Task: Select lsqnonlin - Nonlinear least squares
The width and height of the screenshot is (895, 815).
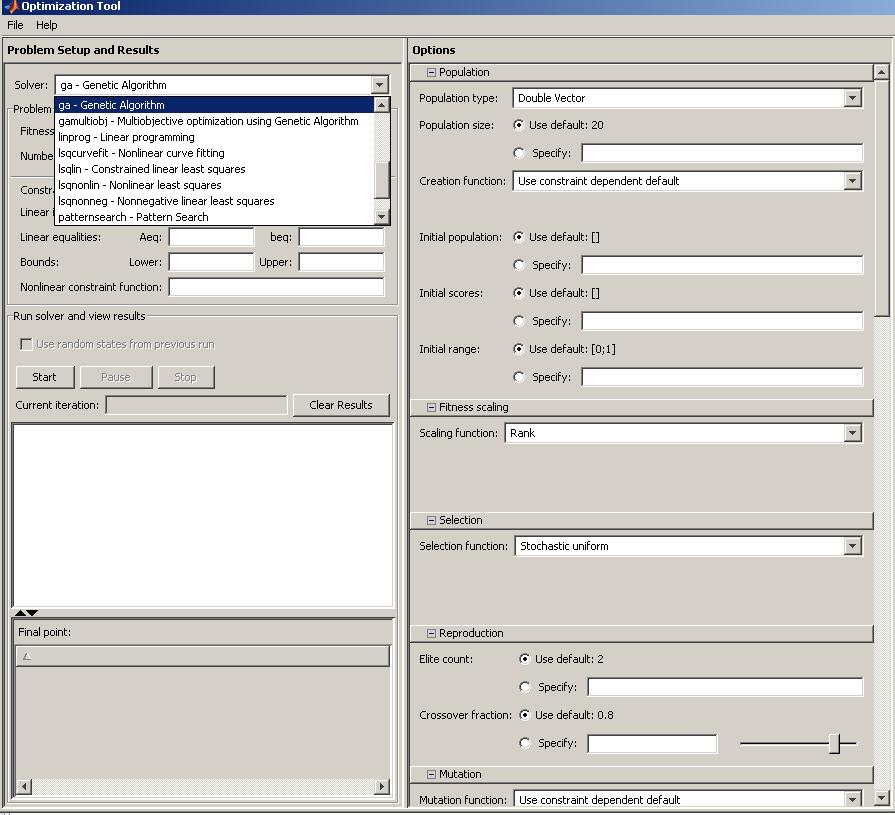Action: tap(214, 185)
